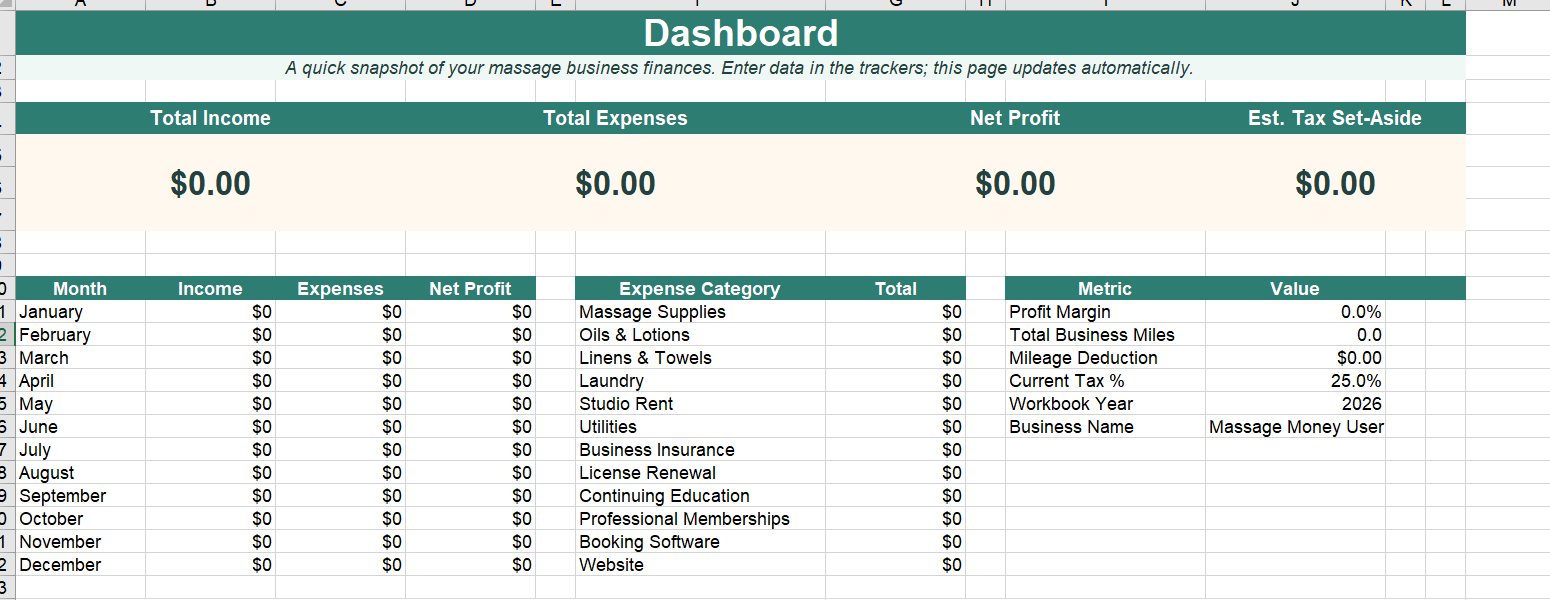Select the Mileage Deduction metric label
The height and width of the screenshot is (600, 1550).
point(1105,358)
